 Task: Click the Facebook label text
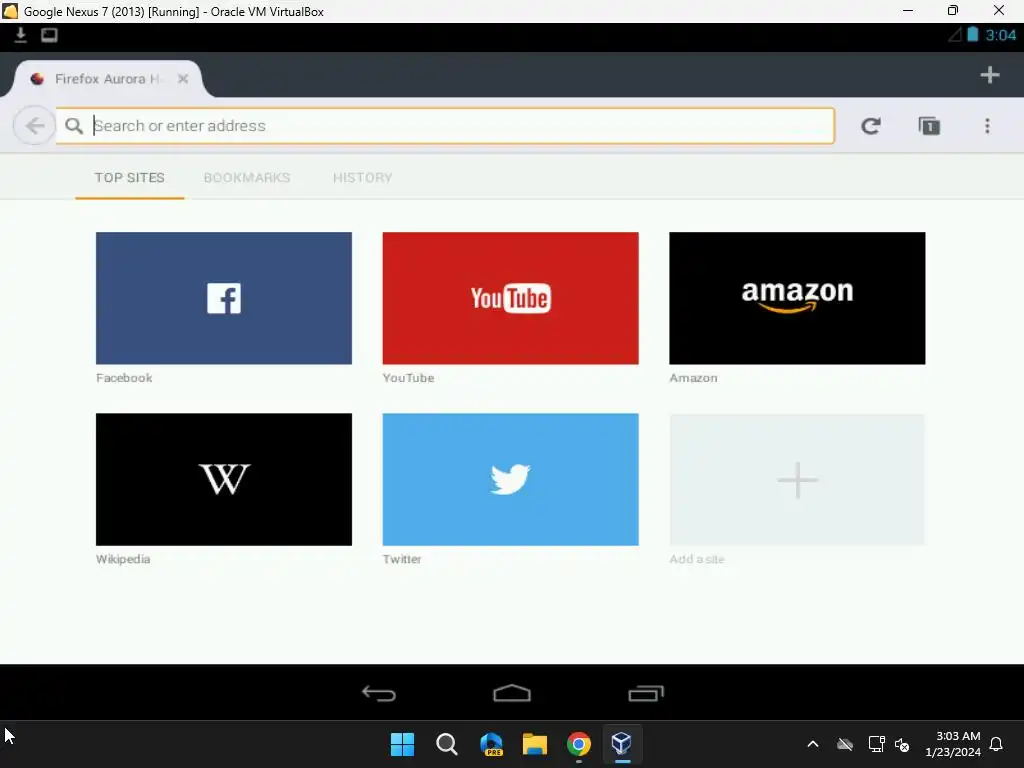pos(124,377)
